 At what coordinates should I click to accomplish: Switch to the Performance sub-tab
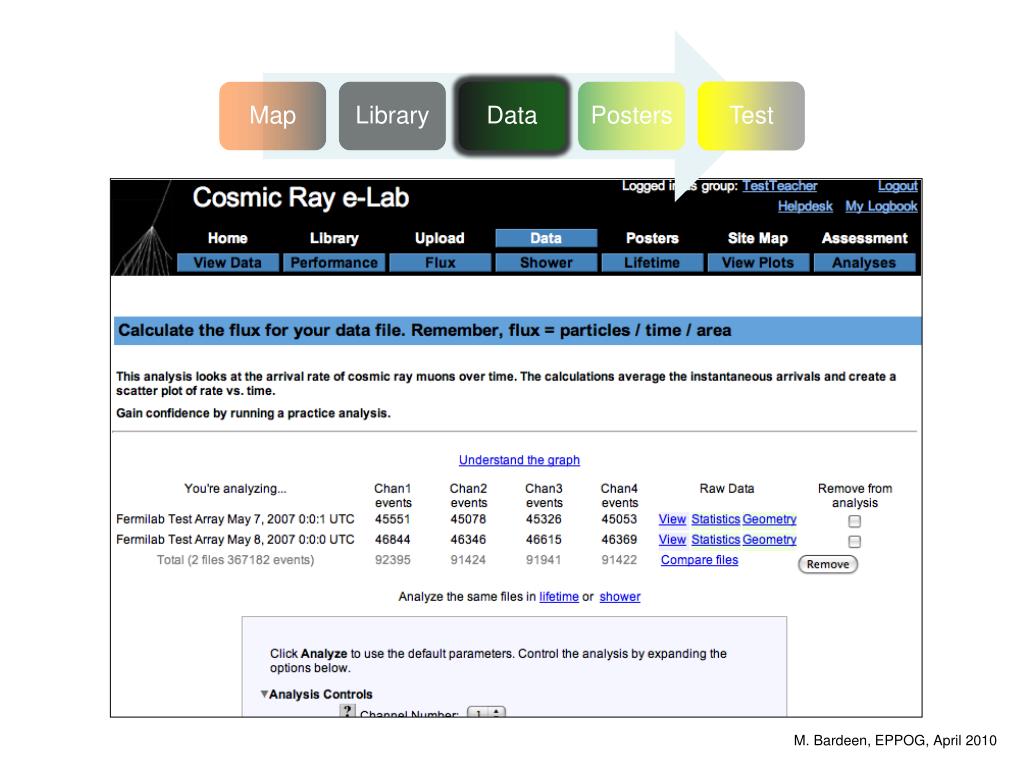[334, 263]
